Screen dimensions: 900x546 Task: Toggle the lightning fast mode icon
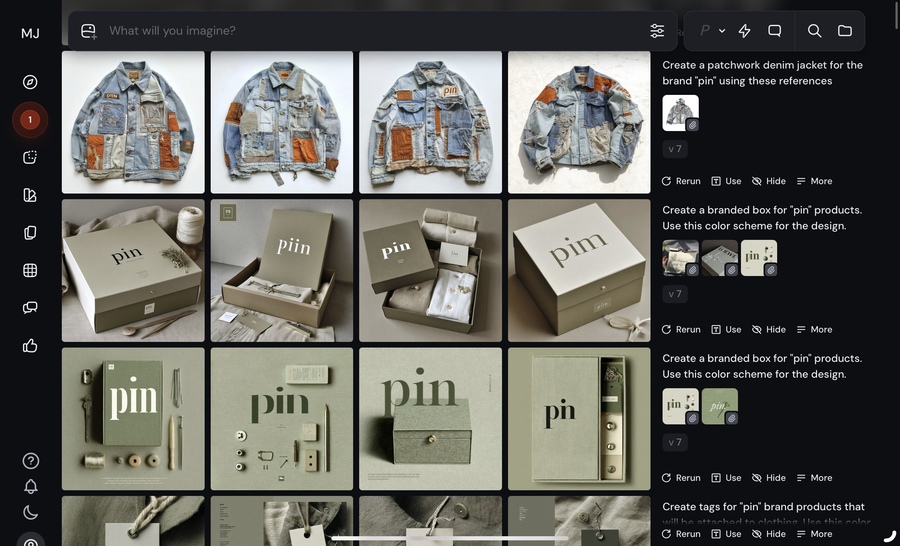coord(744,31)
